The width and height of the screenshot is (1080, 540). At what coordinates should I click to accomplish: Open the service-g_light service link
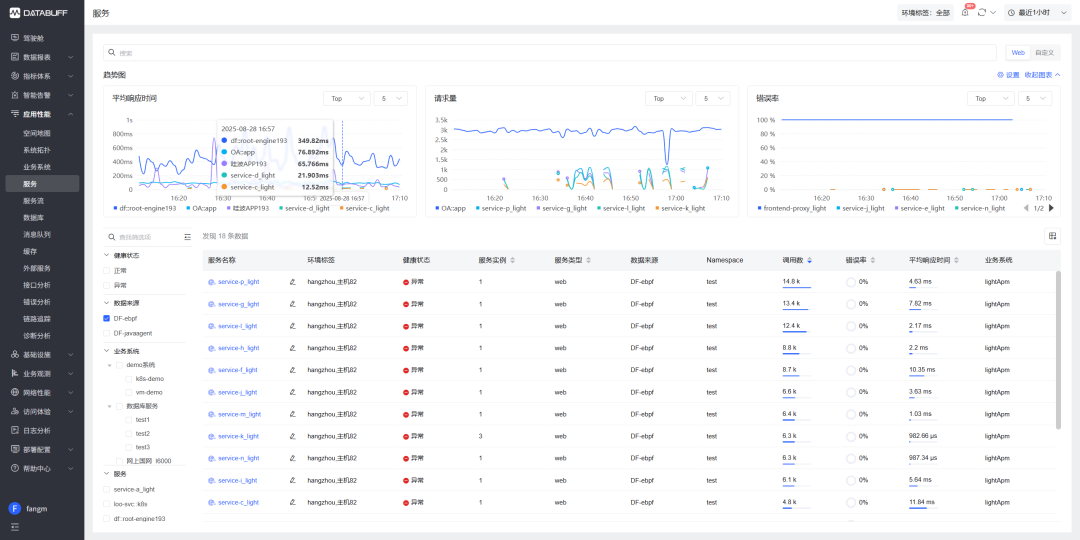(238, 304)
